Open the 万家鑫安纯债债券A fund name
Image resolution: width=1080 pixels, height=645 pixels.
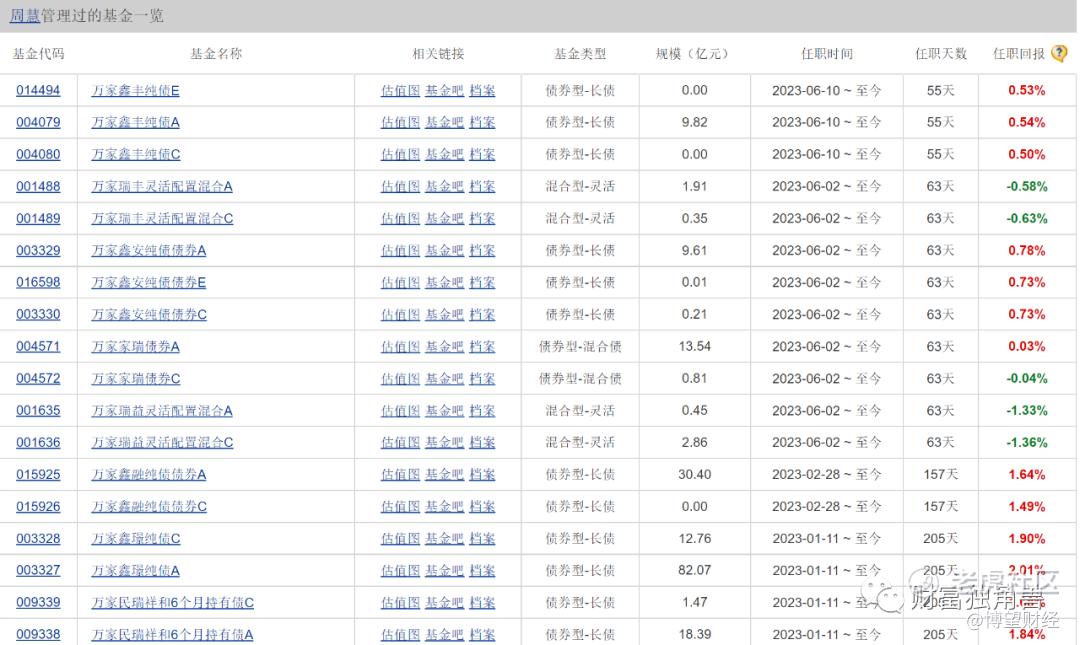(149, 250)
